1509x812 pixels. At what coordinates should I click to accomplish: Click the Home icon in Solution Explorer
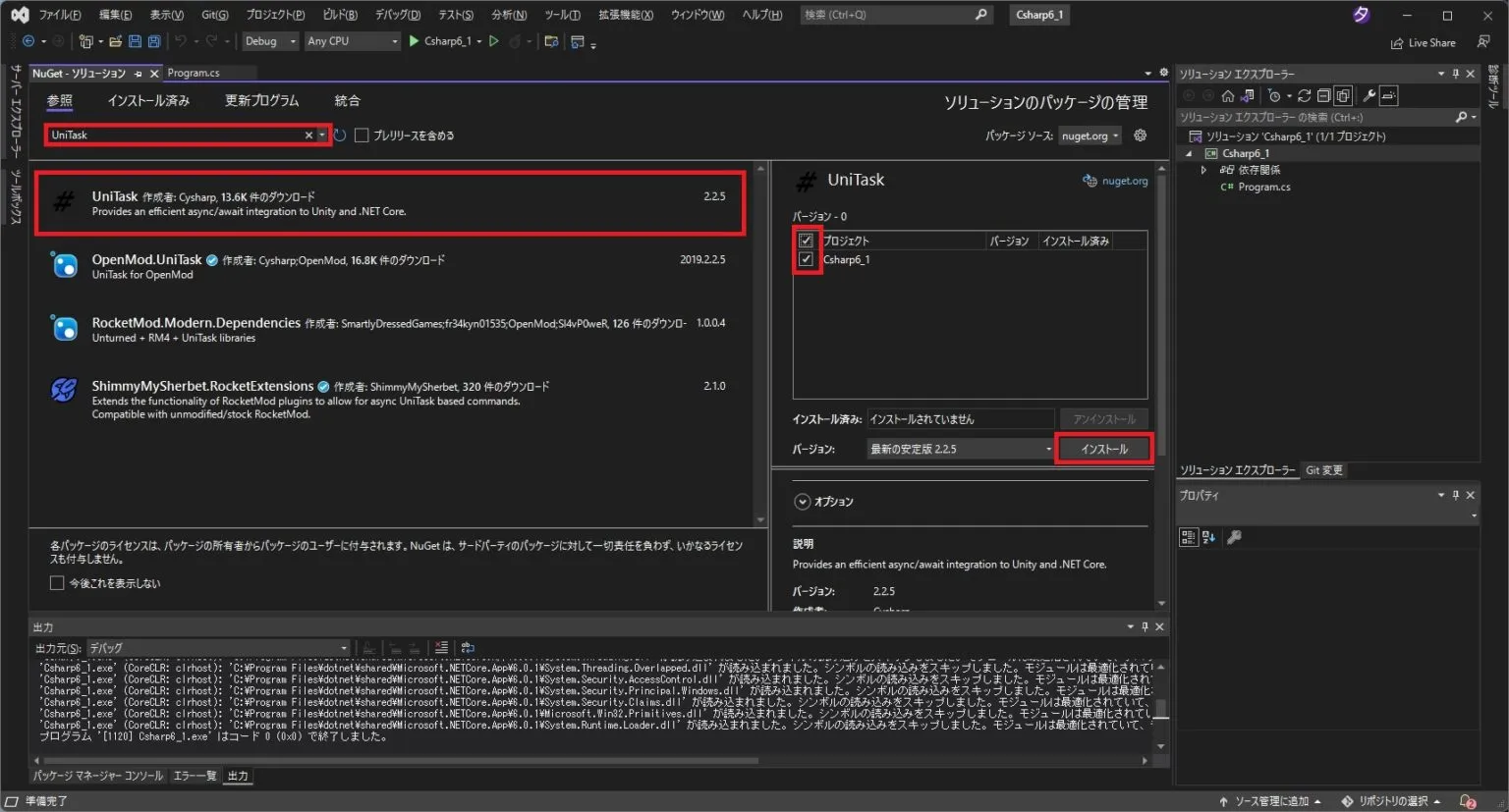pyautogui.click(x=1228, y=95)
